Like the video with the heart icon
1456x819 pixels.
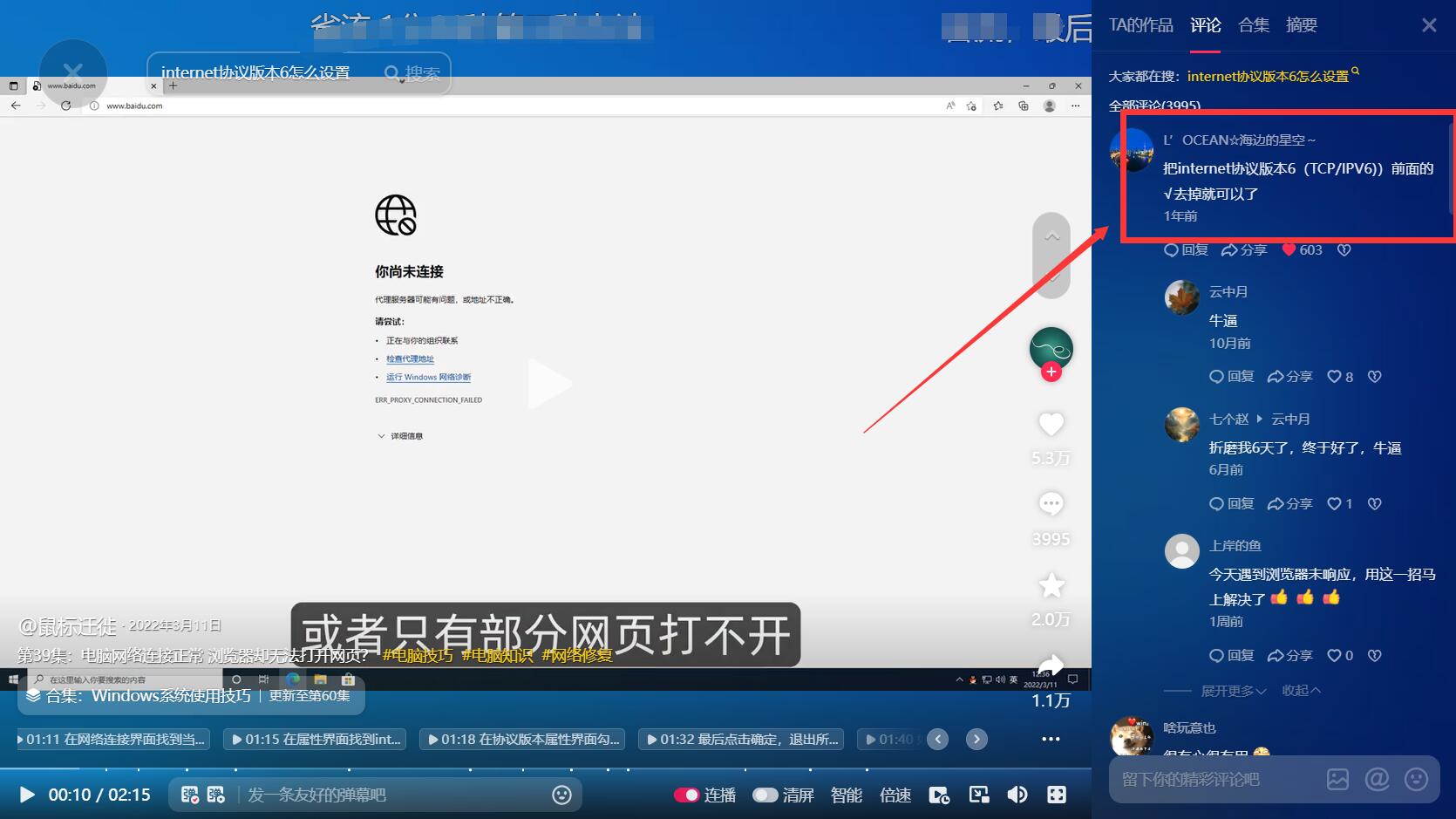coord(1051,424)
